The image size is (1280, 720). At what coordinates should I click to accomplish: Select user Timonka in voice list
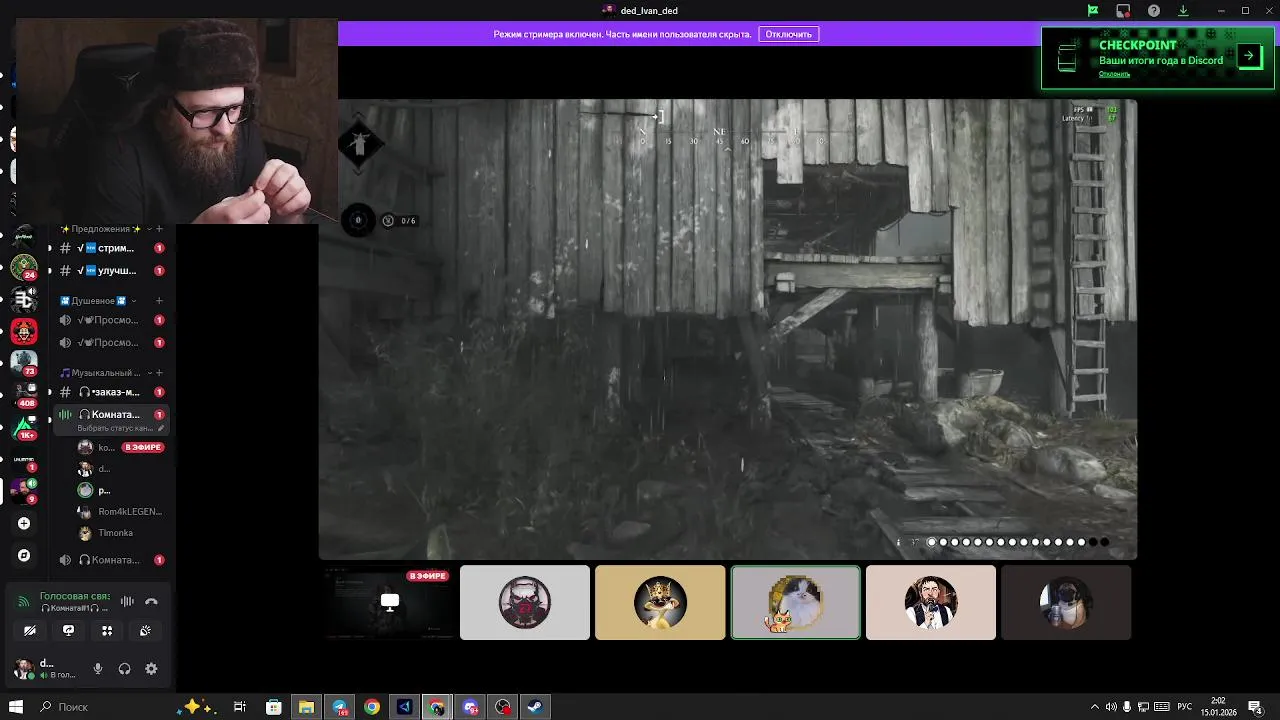(x=121, y=533)
